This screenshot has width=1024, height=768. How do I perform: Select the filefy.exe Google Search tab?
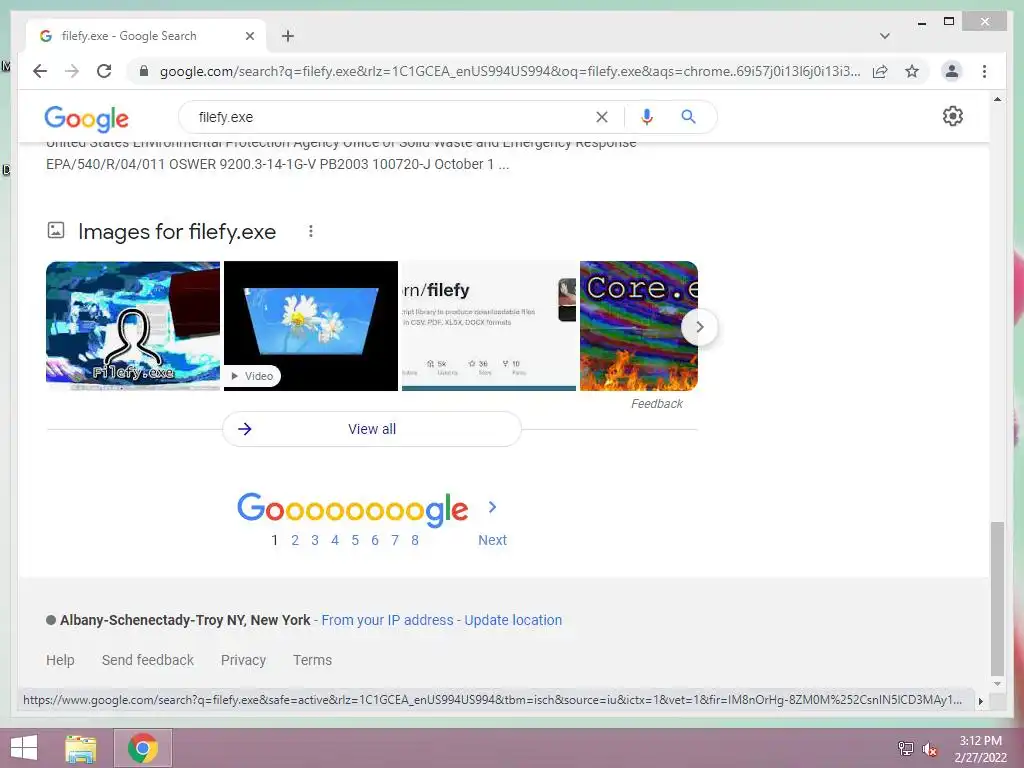pyautogui.click(x=147, y=36)
